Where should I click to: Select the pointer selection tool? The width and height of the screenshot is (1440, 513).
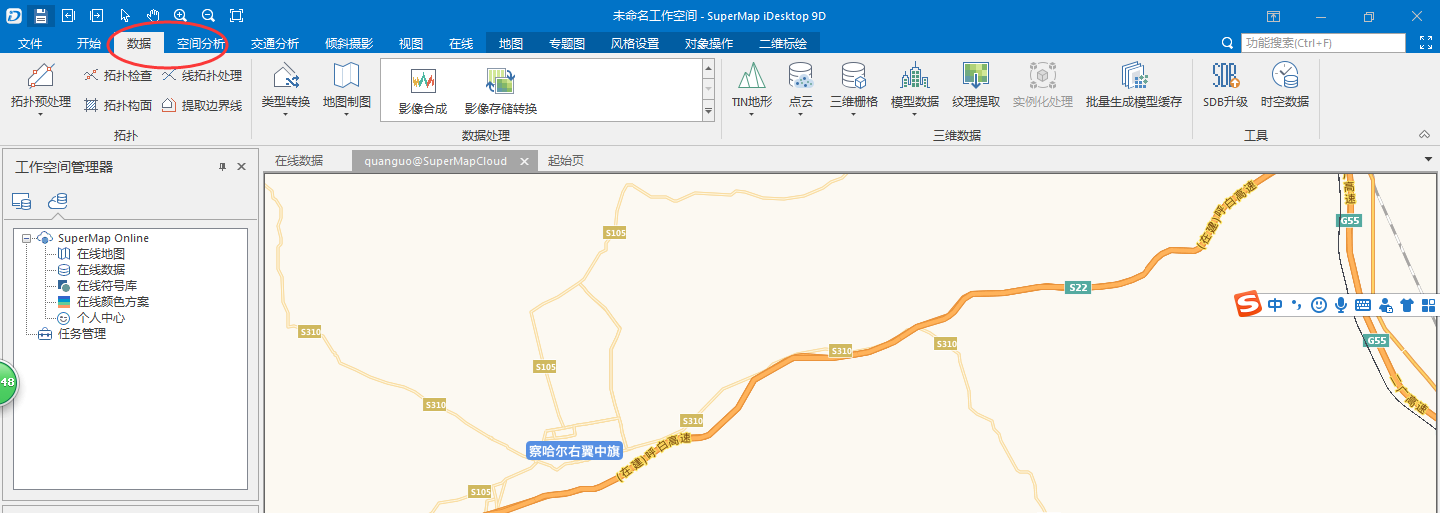pos(125,16)
